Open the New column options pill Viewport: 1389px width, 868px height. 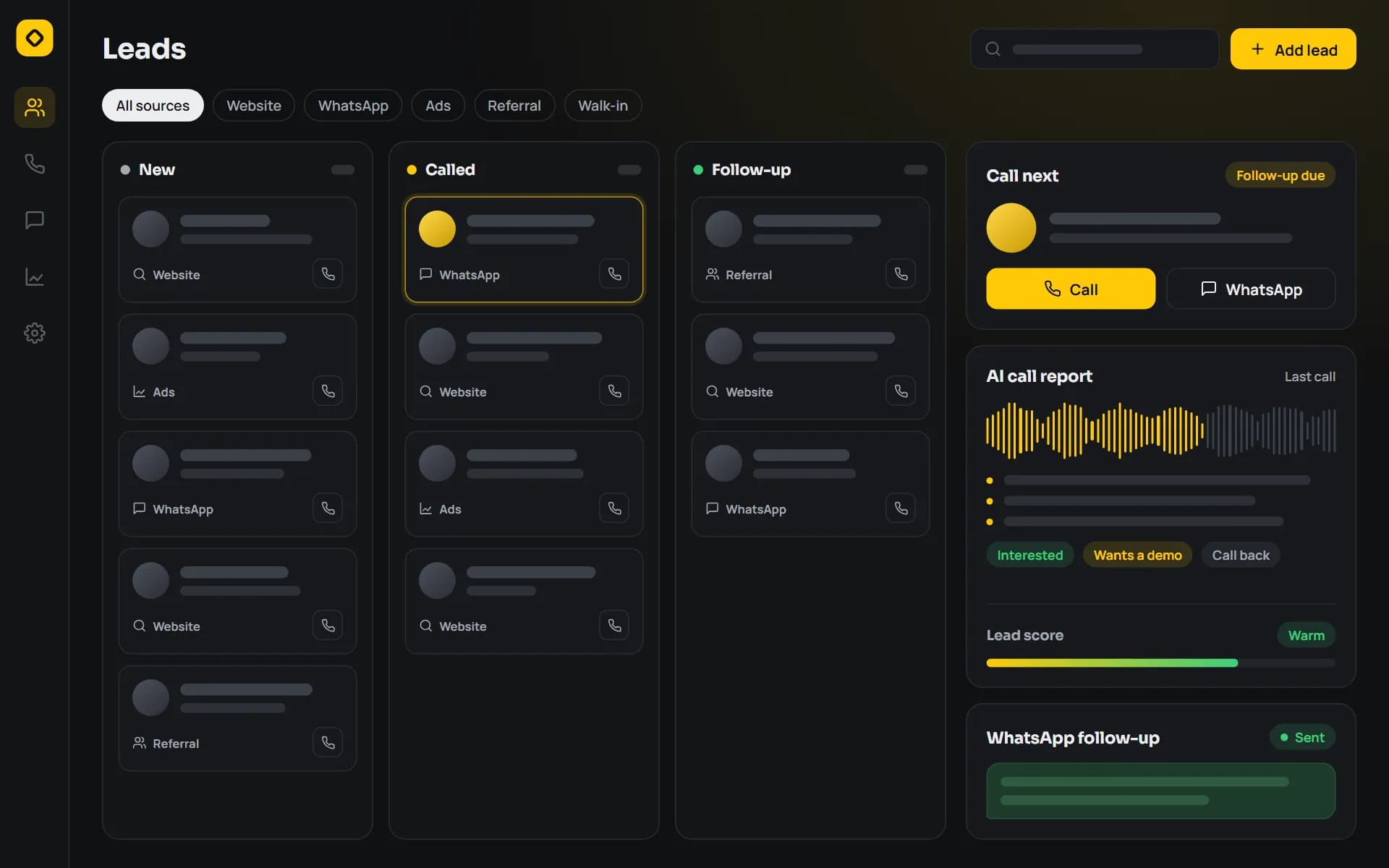[343, 170]
